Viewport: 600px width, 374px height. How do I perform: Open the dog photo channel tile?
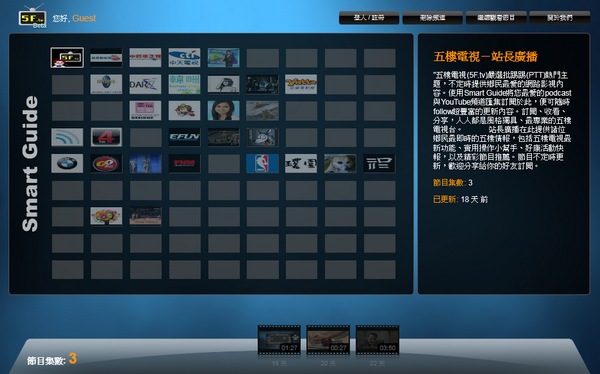click(x=340, y=163)
